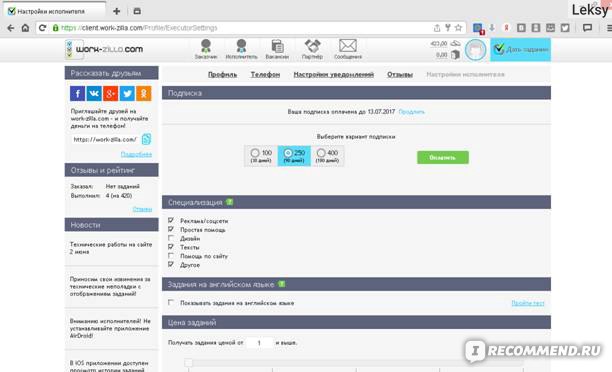The width and height of the screenshot is (612, 372).
Task: Toggle the Реклама/соцсети checkbox
Action: 171,221
